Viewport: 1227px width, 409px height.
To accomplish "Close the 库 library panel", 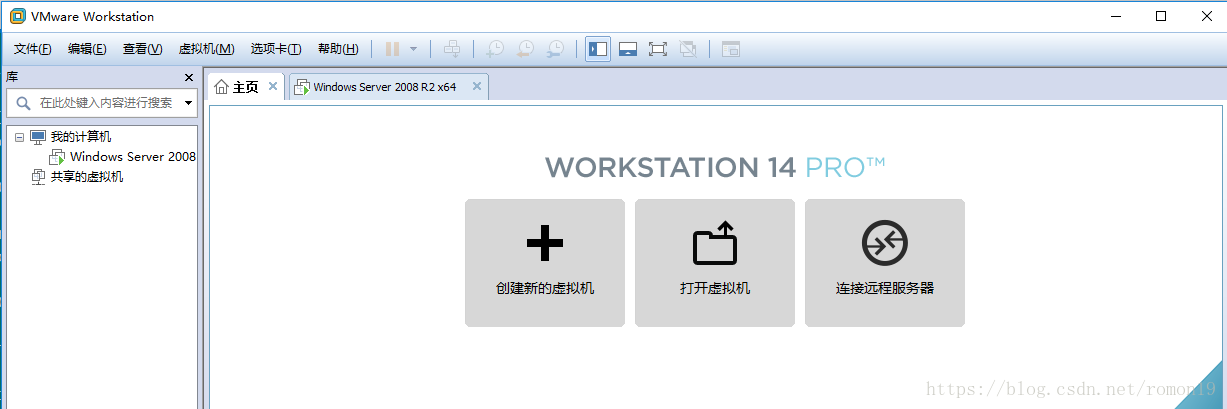I will 189,77.
